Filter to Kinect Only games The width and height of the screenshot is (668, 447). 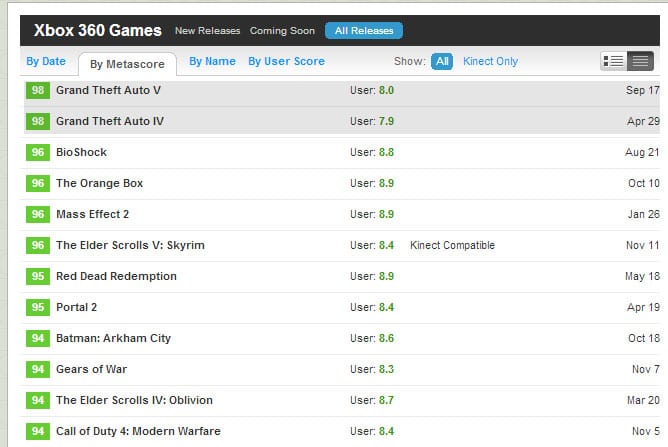click(x=490, y=61)
